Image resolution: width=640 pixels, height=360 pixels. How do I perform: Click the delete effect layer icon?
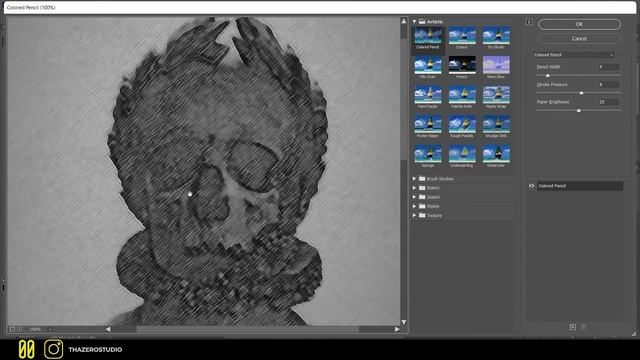point(584,327)
